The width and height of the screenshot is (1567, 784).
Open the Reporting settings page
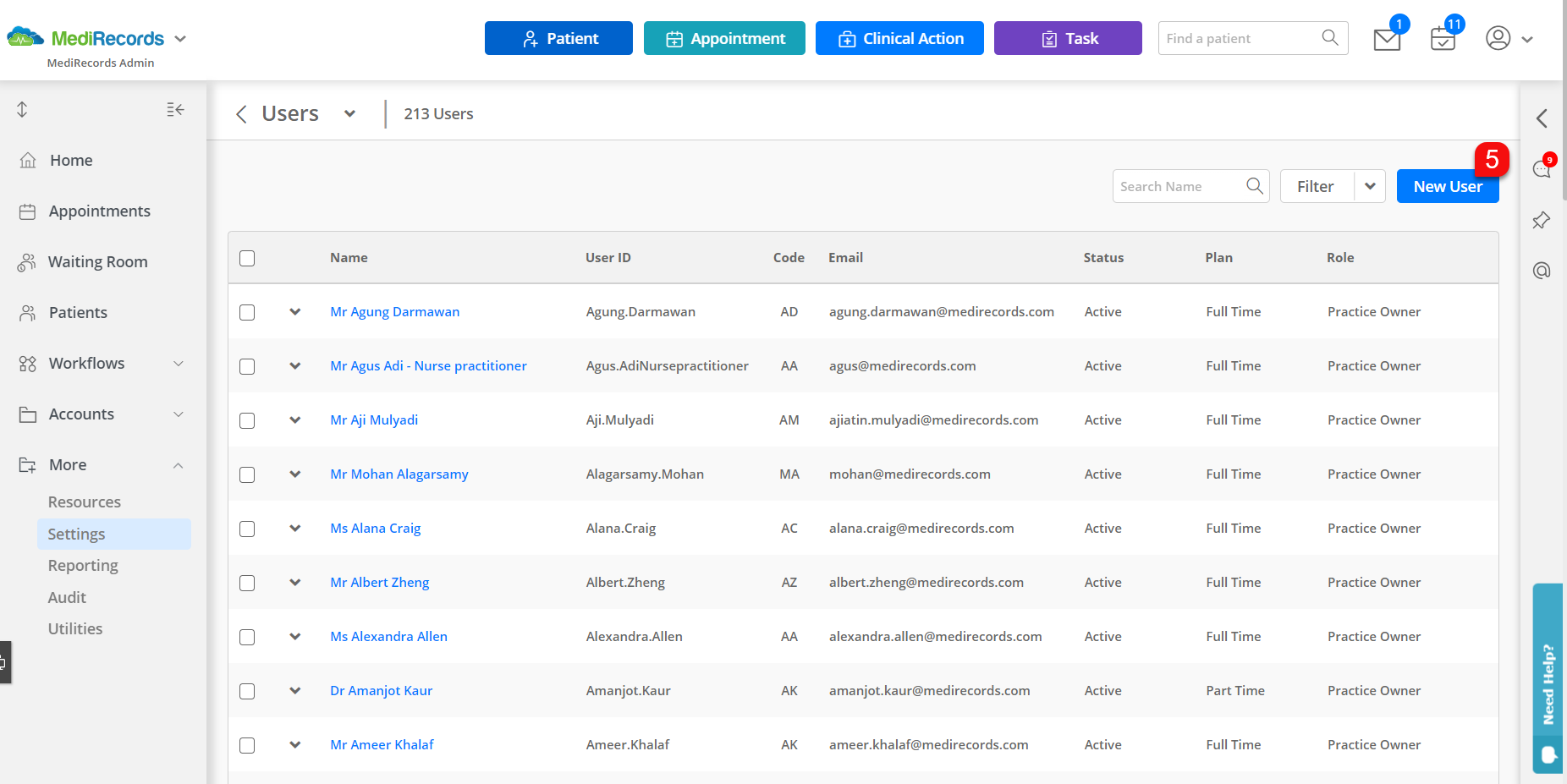pos(83,565)
